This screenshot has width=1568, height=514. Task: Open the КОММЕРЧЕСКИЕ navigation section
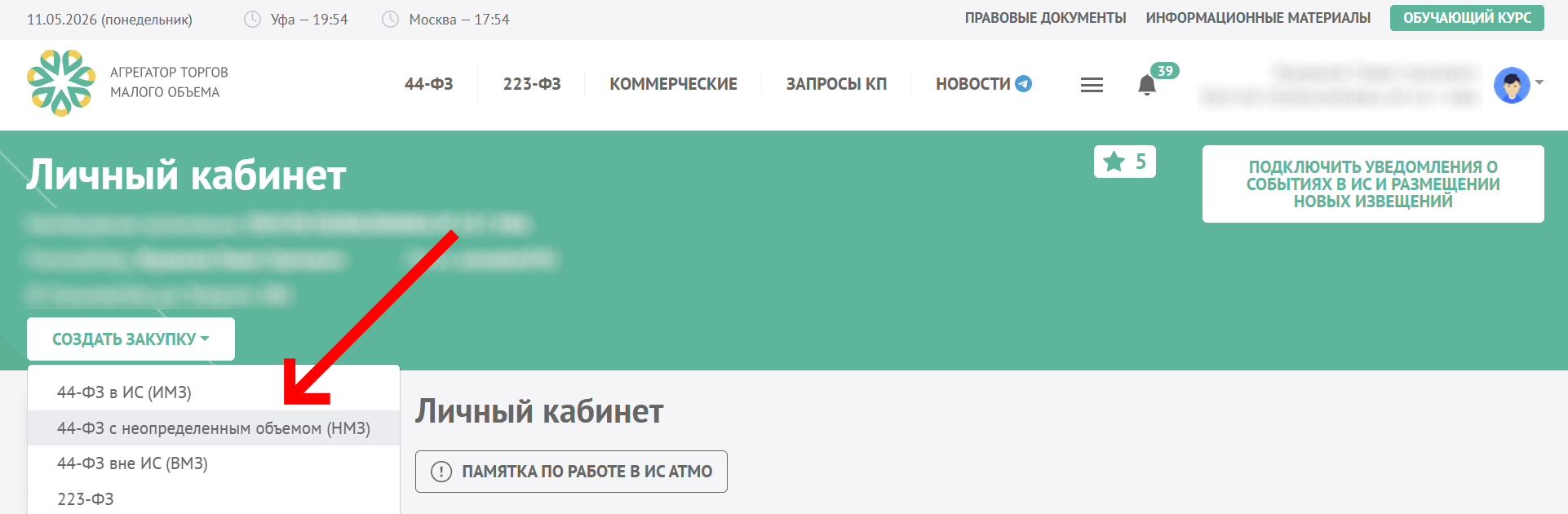pos(673,84)
